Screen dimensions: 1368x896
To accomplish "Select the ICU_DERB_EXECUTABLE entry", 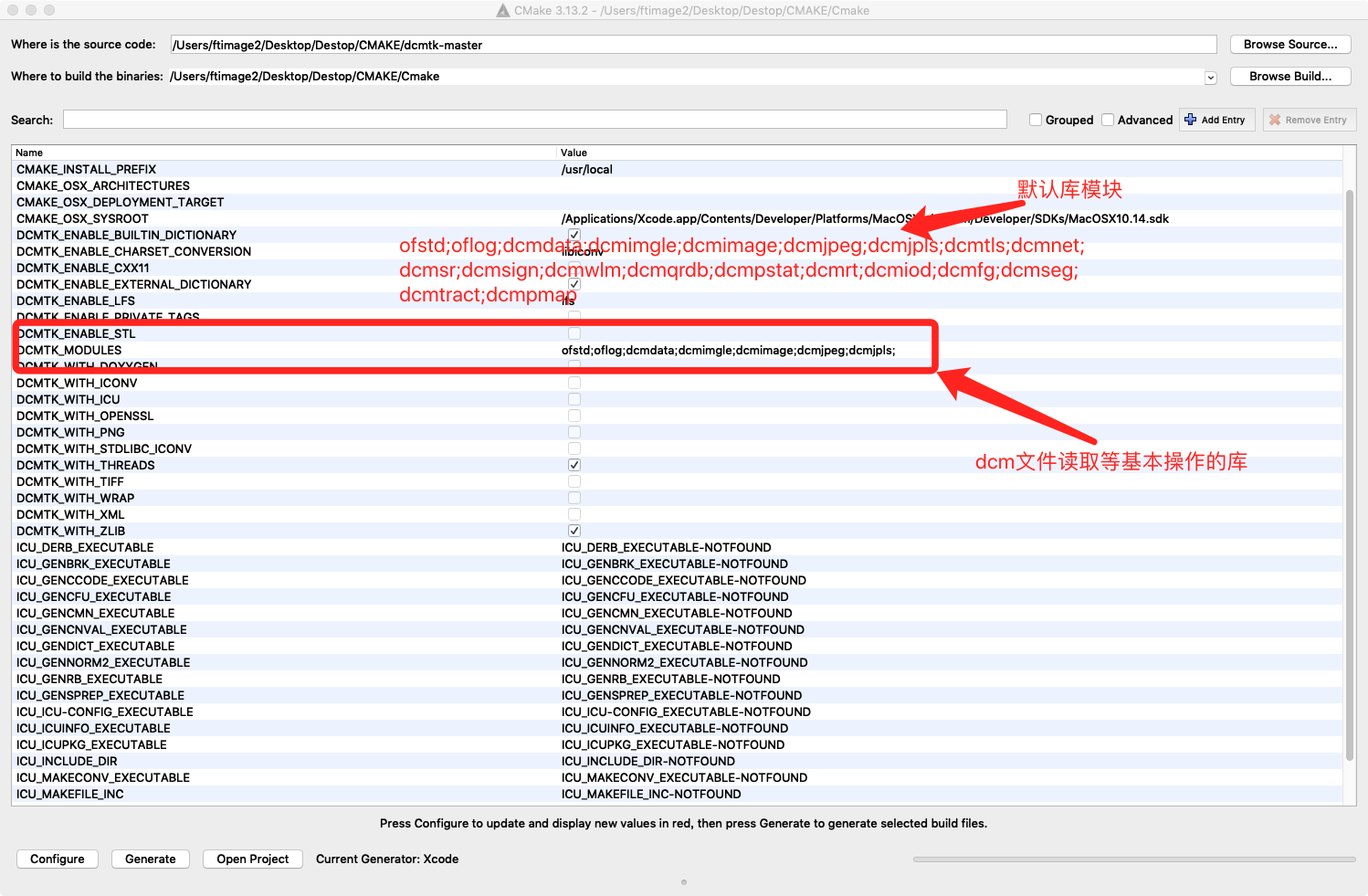I will 85,547.
